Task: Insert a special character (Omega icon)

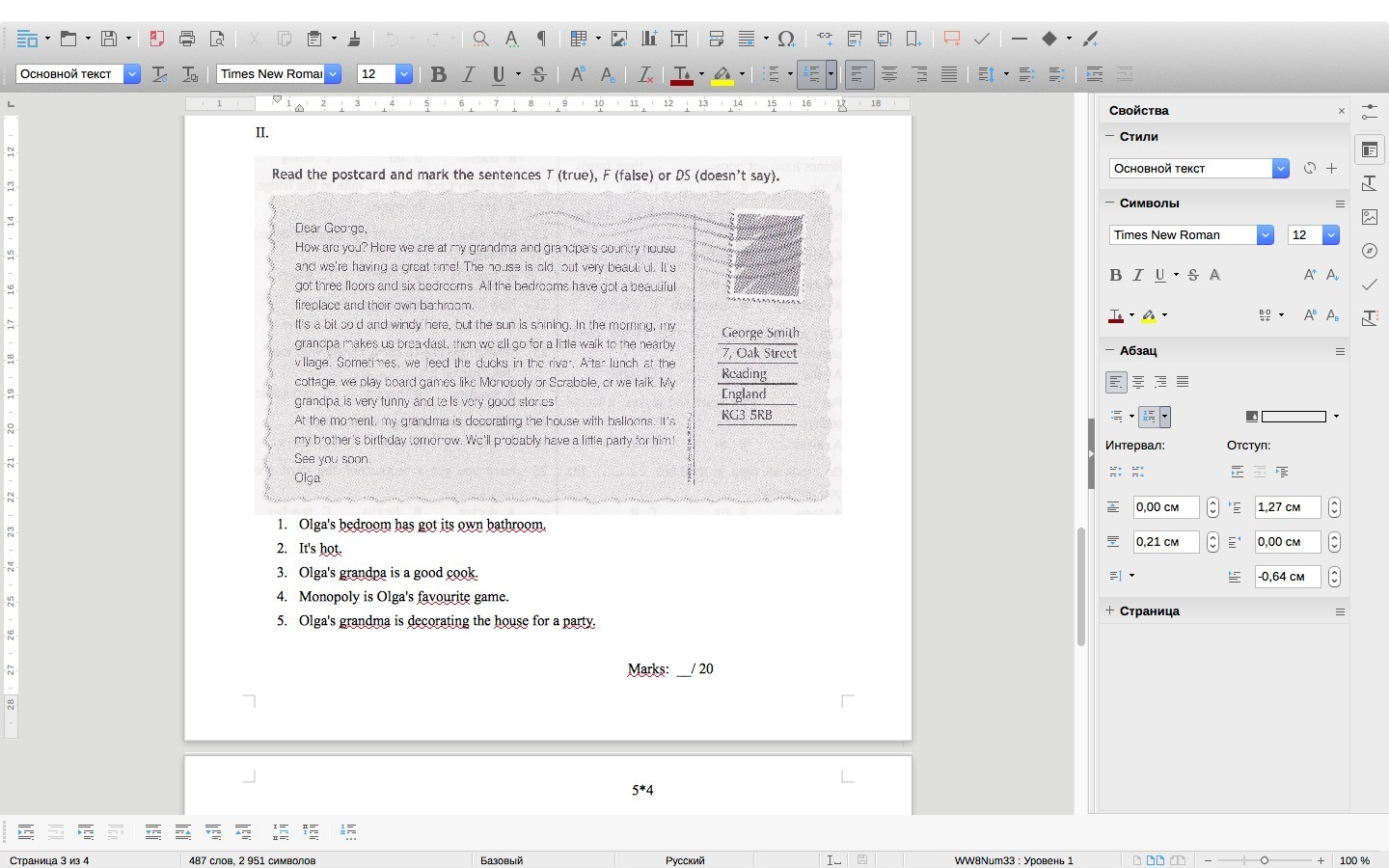Action: [x=786, y=39]
